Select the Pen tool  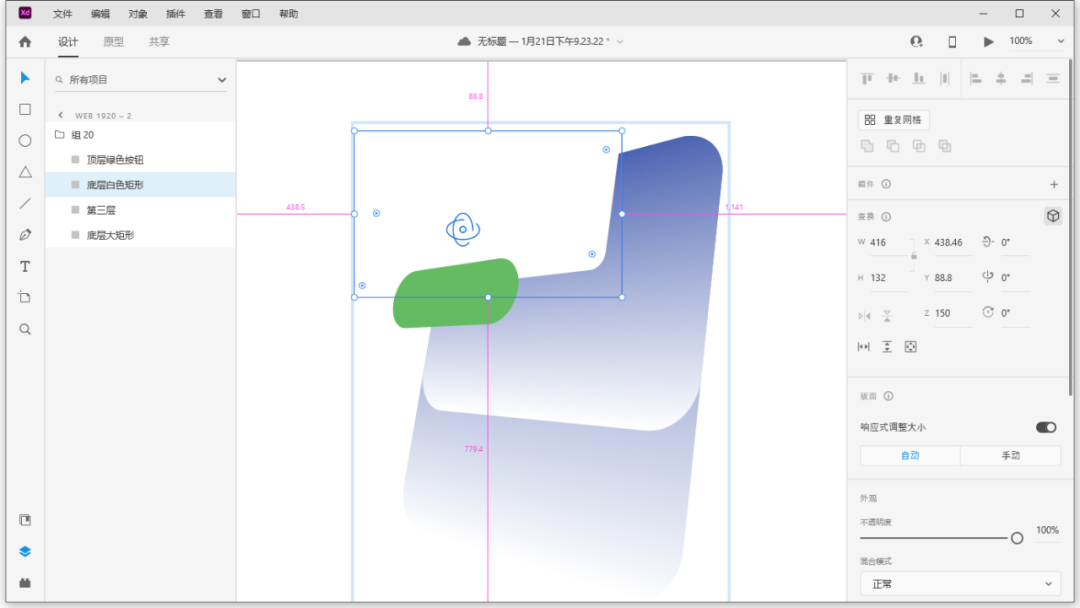pos(25,235)
